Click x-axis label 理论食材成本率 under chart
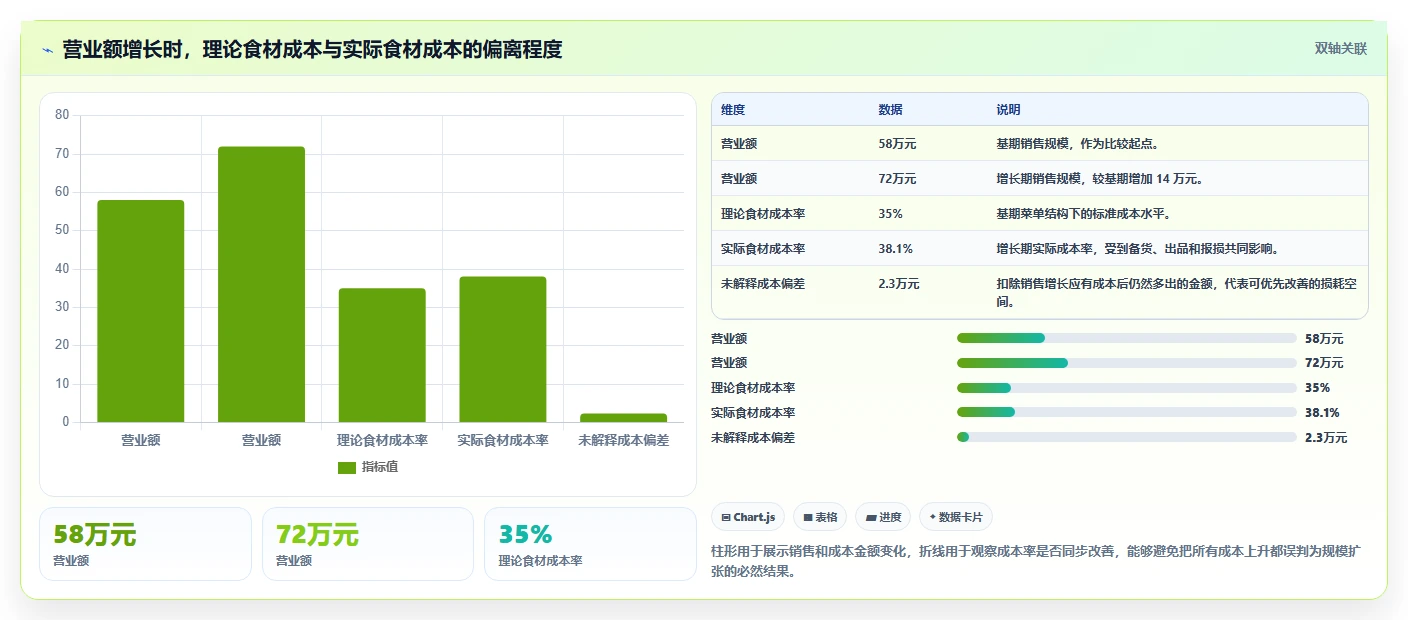Screen dimensions: 1408x620 pyautogui.click(x=382, y=440)
